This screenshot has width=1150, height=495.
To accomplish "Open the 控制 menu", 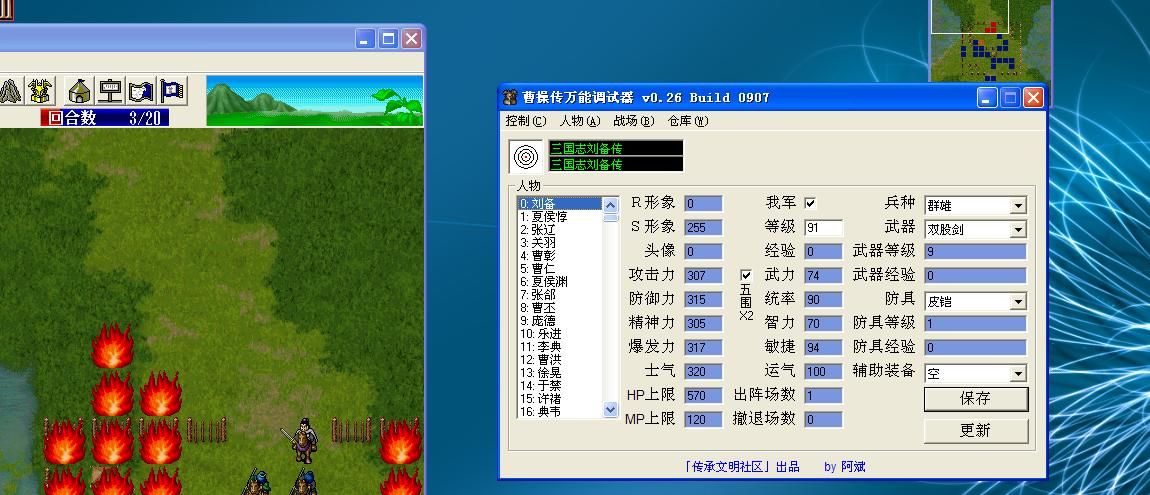I will (x=525, y=121).
